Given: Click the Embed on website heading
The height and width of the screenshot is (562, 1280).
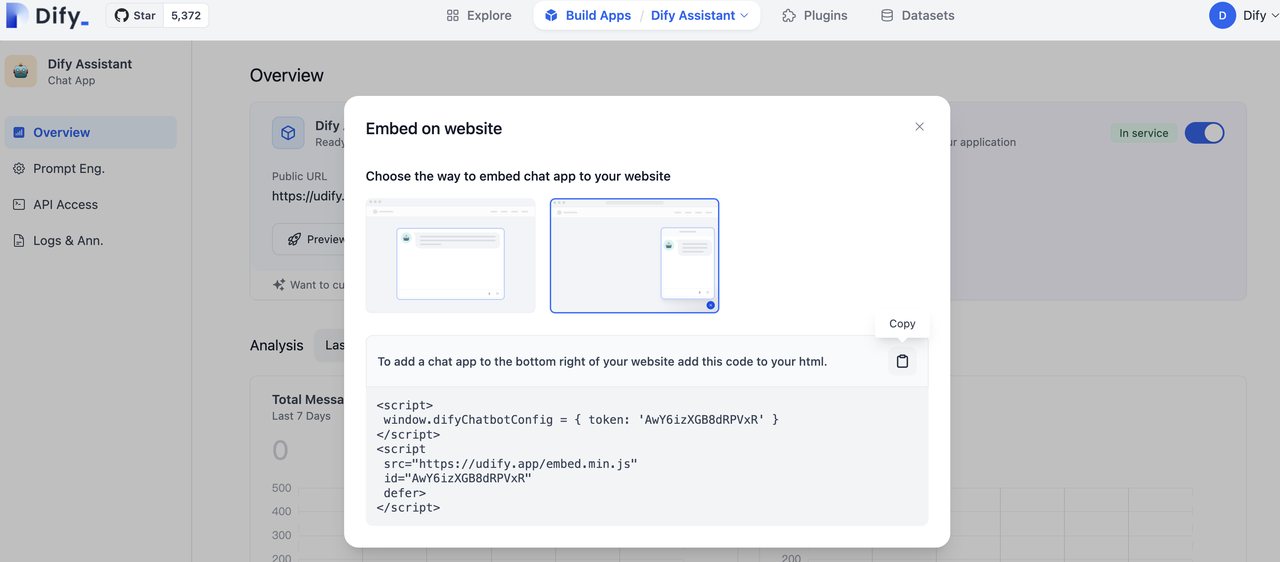Looking at the screenshot, I should click(x=434, y=128).
